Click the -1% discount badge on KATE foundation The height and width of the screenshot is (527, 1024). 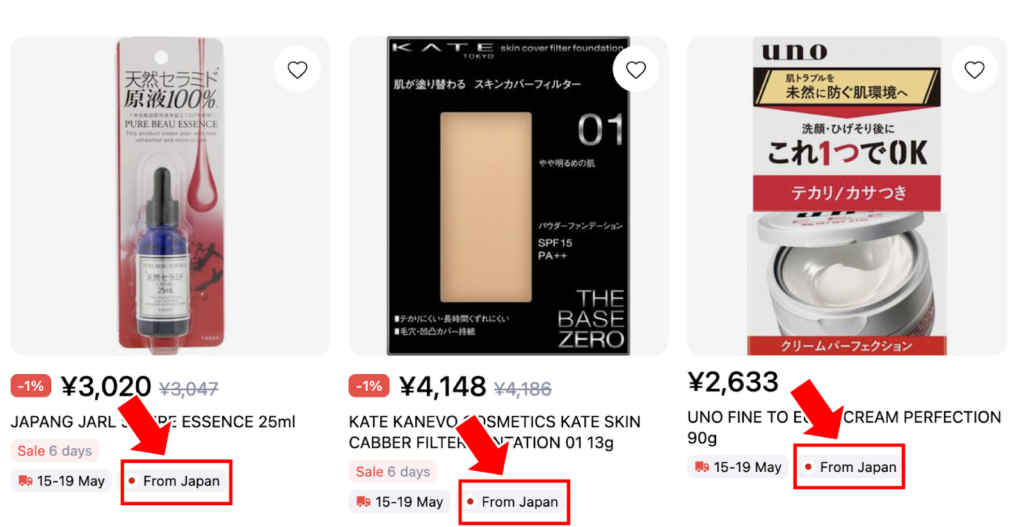click(x=369, y=386)
